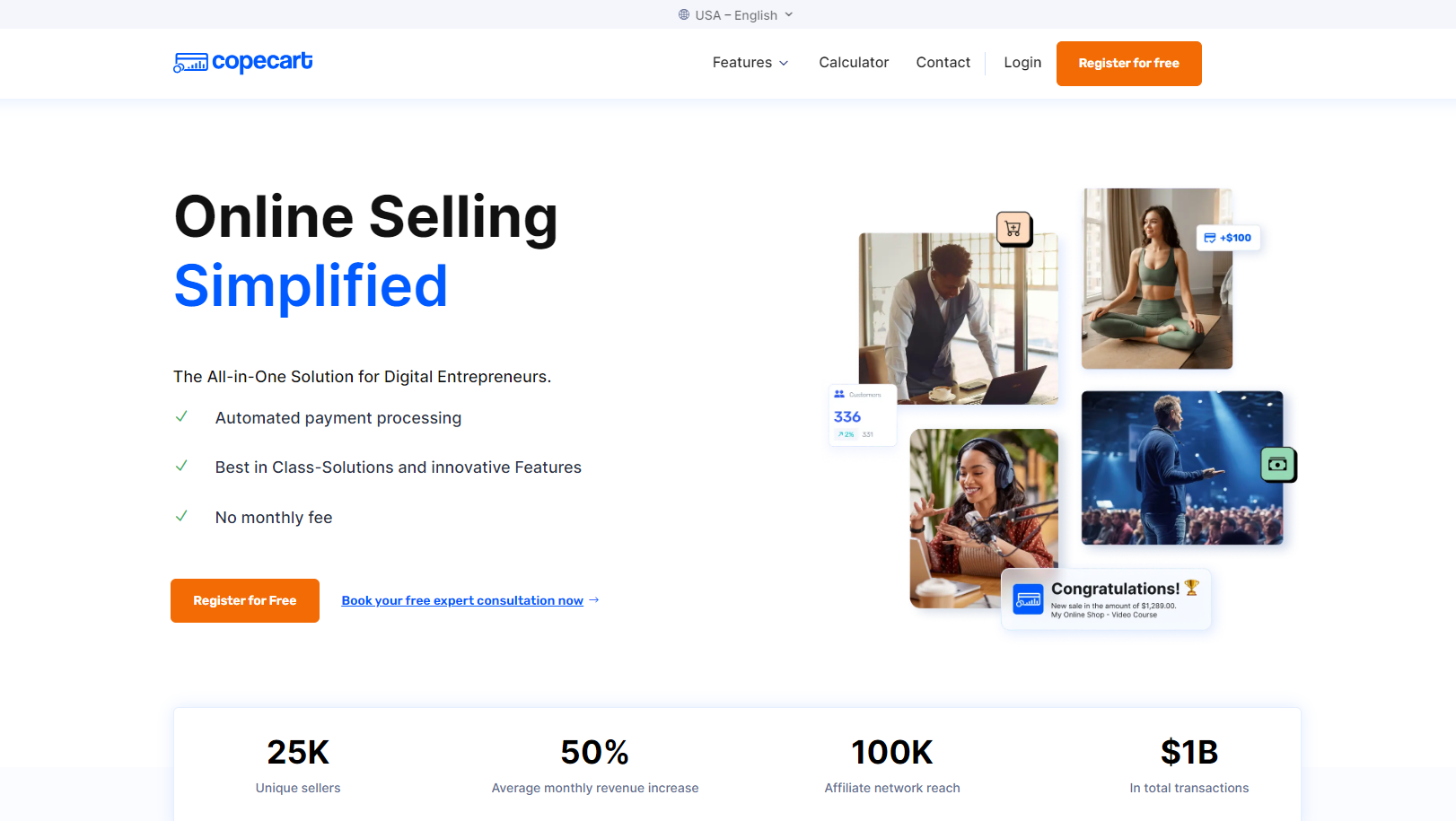Screen dimensions: 1456x821
Task: Click the green checkmark beside Automated payment processing
Action: pos(182,416)
